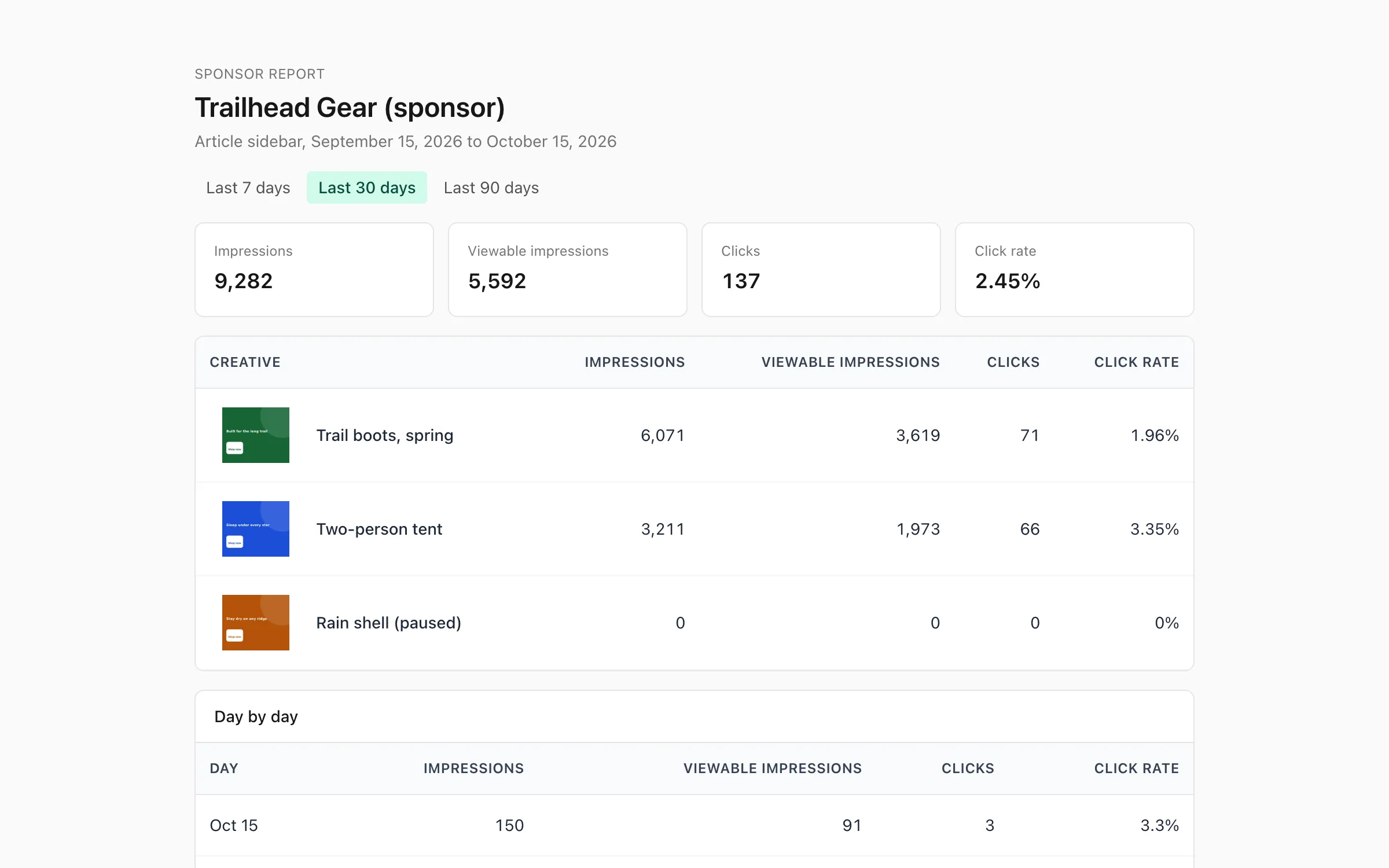Viewport: 1389px width, 868px height.
Task: Click the Two-person tent creative name
Action: 379,529
